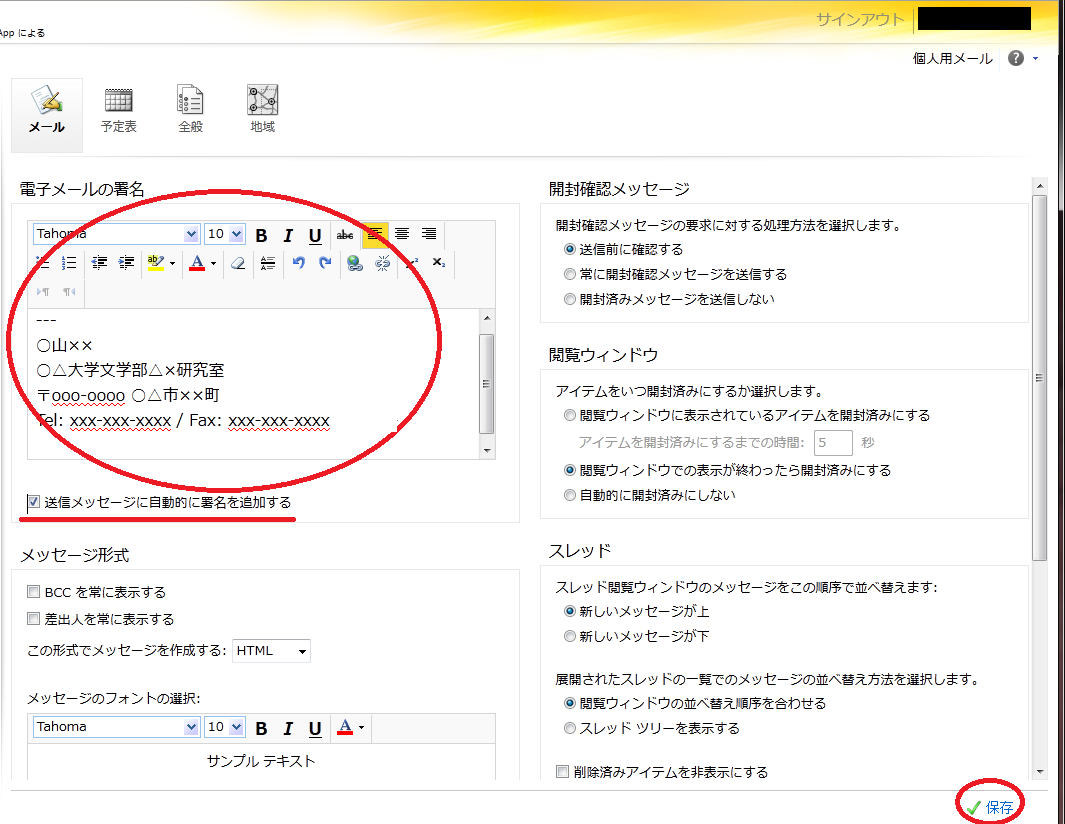
Task: Insert numbered list in signature
Action: tap(69, 263)
